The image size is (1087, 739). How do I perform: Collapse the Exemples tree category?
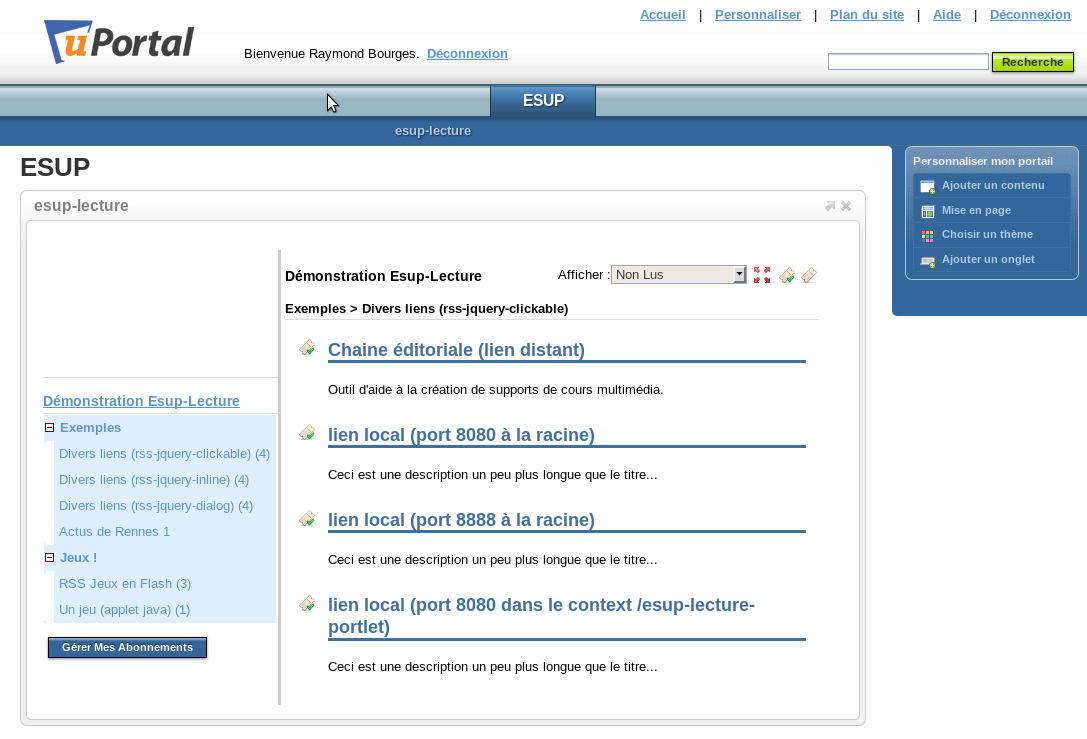50,428
